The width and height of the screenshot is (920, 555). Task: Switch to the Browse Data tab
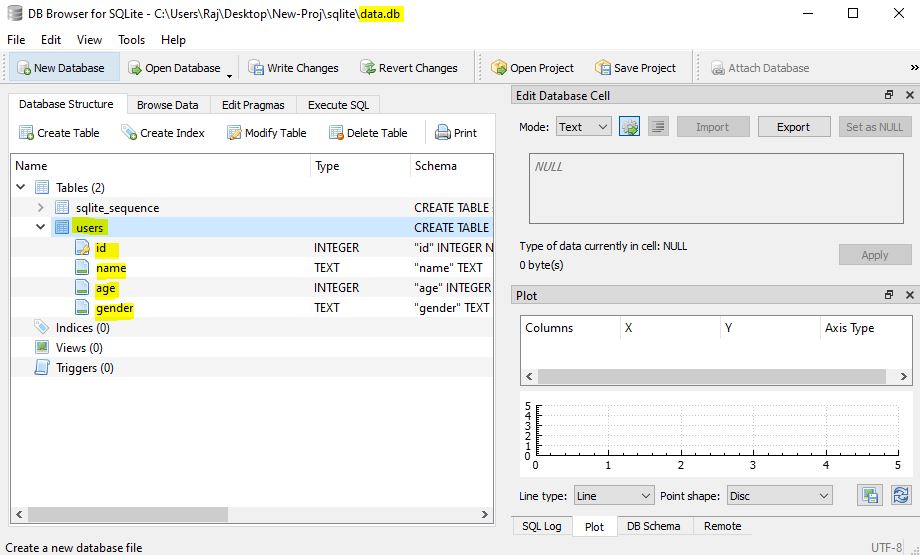click(168, 105)
